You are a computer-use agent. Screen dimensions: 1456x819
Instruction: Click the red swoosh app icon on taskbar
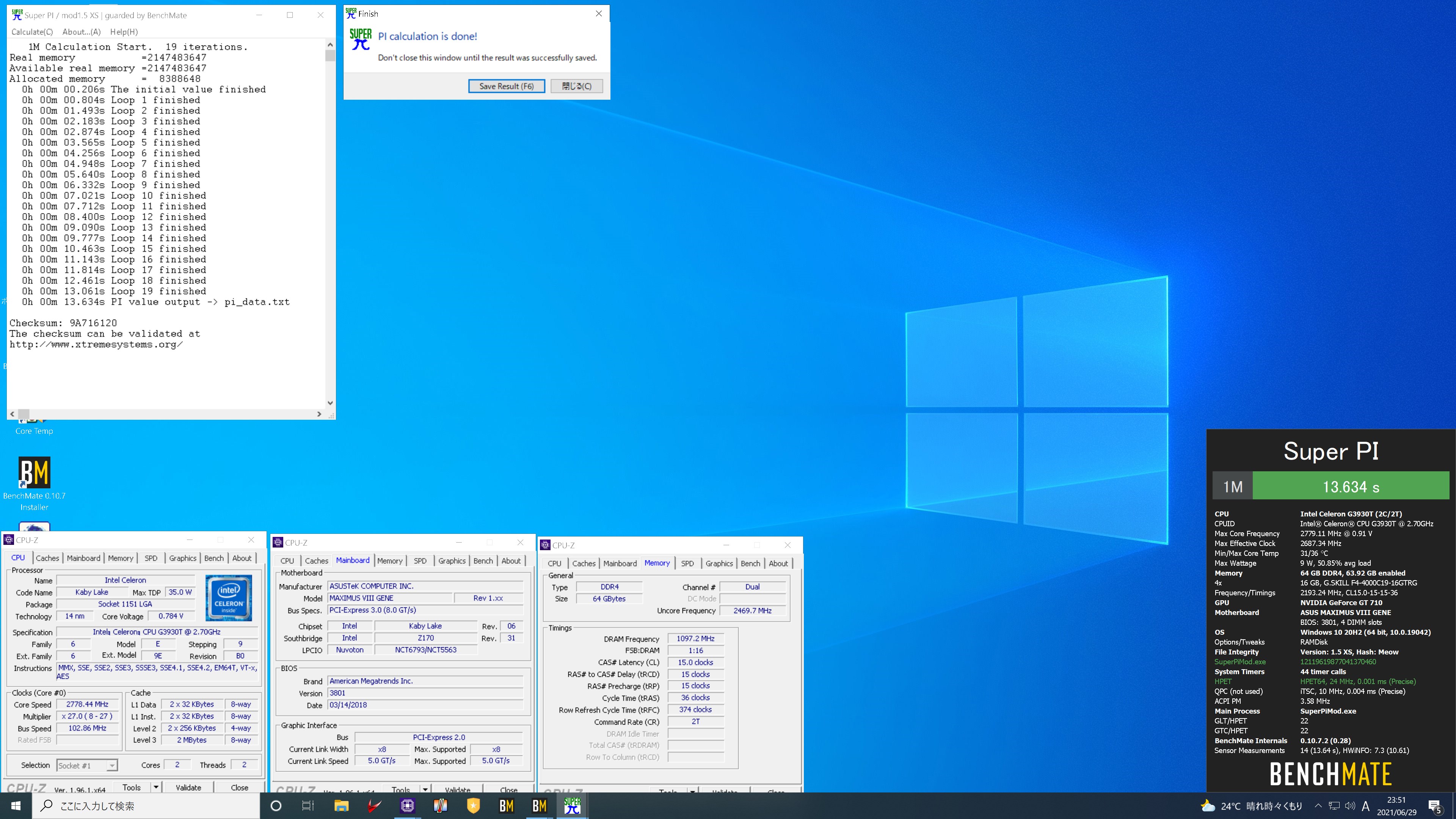[x=374, y=805]
